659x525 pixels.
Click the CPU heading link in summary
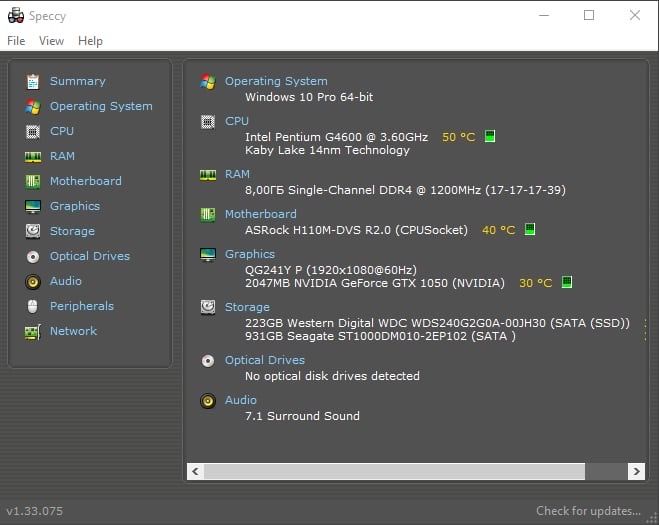[x=237, y=121]
